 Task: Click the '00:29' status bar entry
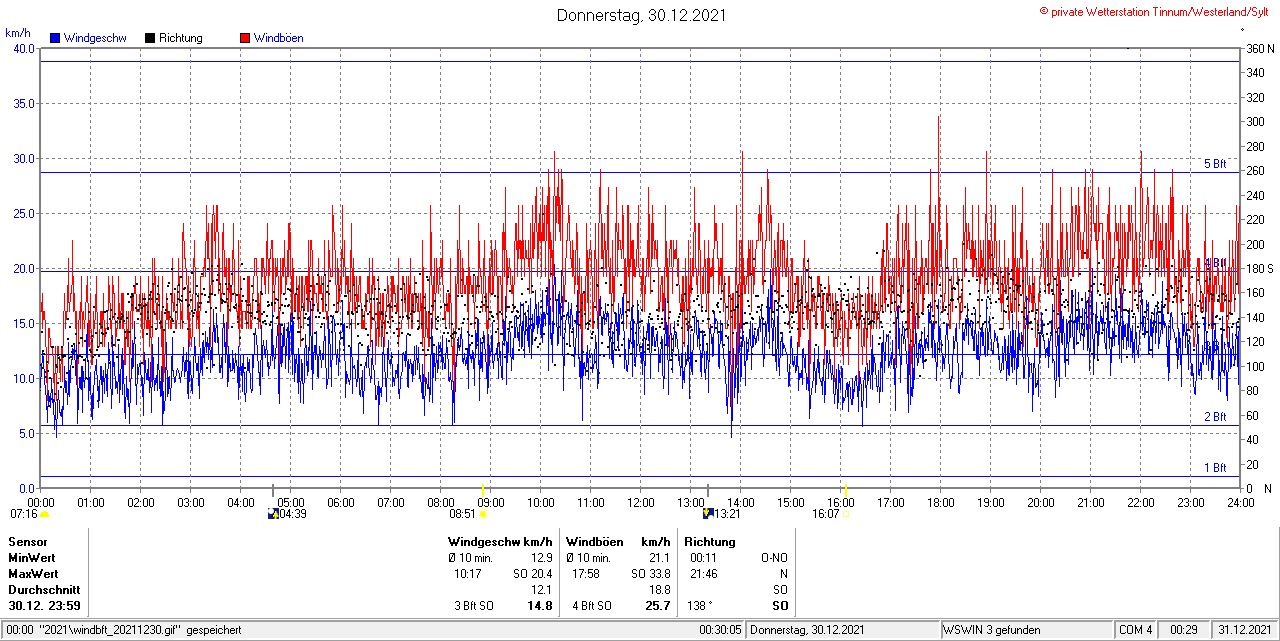coord(1184,630)
